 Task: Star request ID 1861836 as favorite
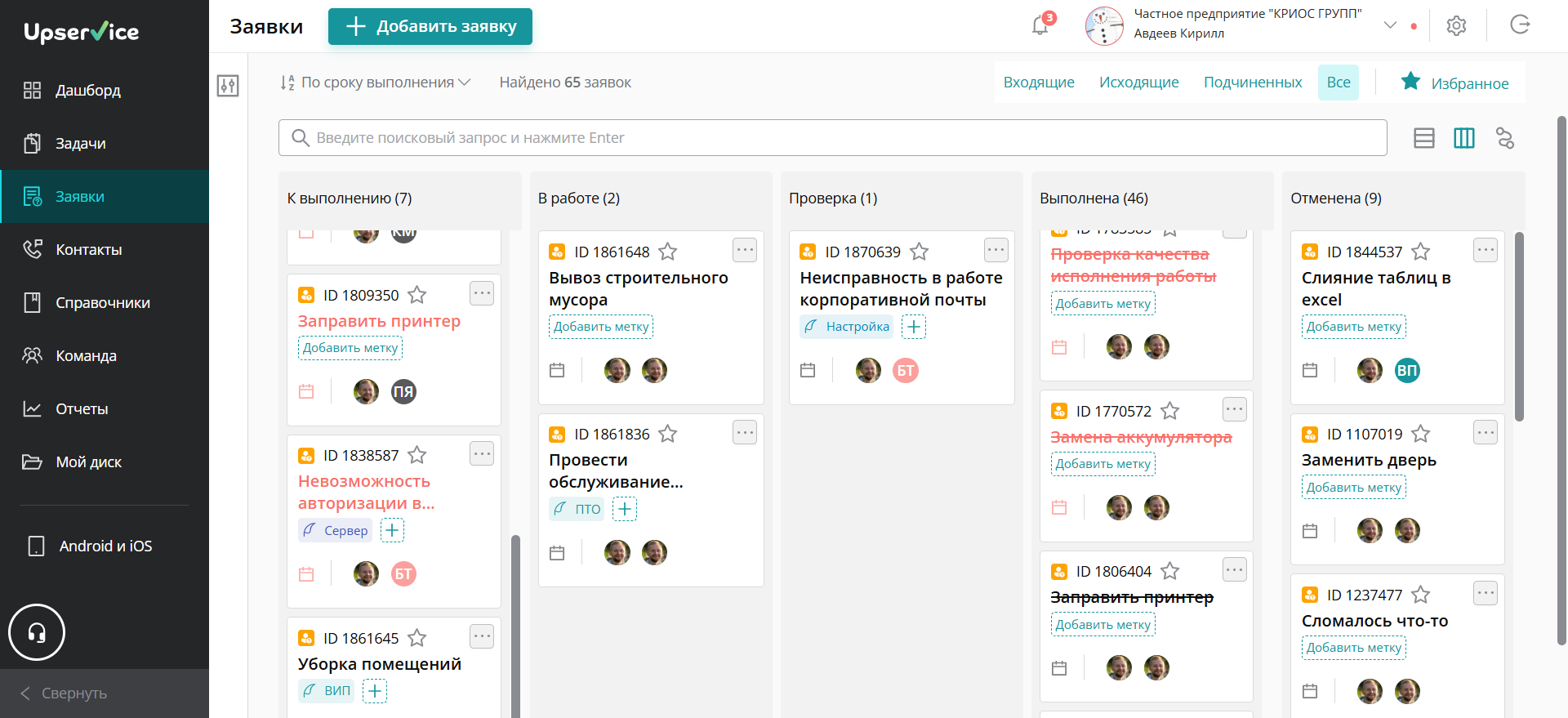click(668, 434)
